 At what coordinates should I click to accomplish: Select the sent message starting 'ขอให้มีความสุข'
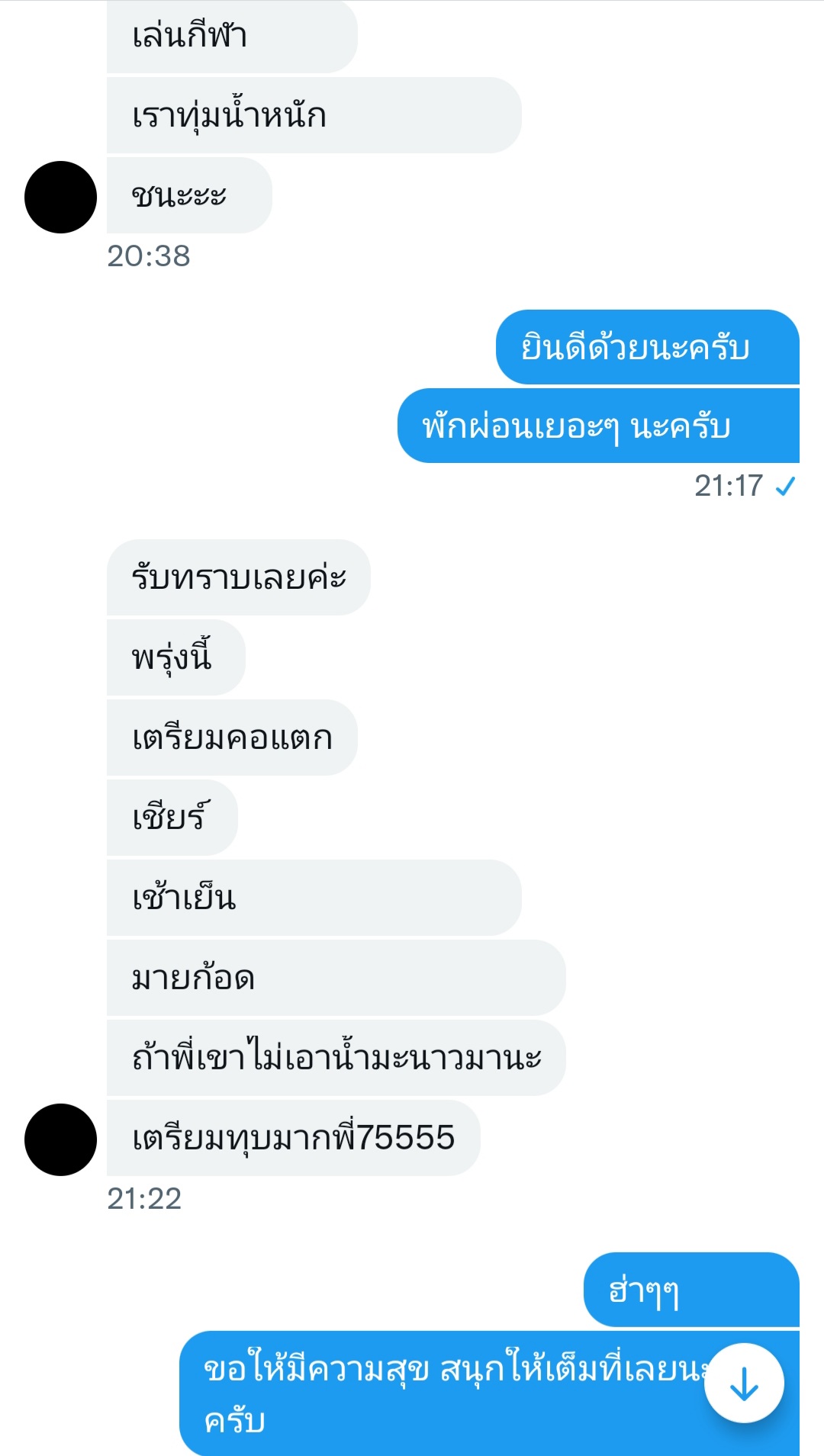pyautogui.click(x=489, y=1393)
